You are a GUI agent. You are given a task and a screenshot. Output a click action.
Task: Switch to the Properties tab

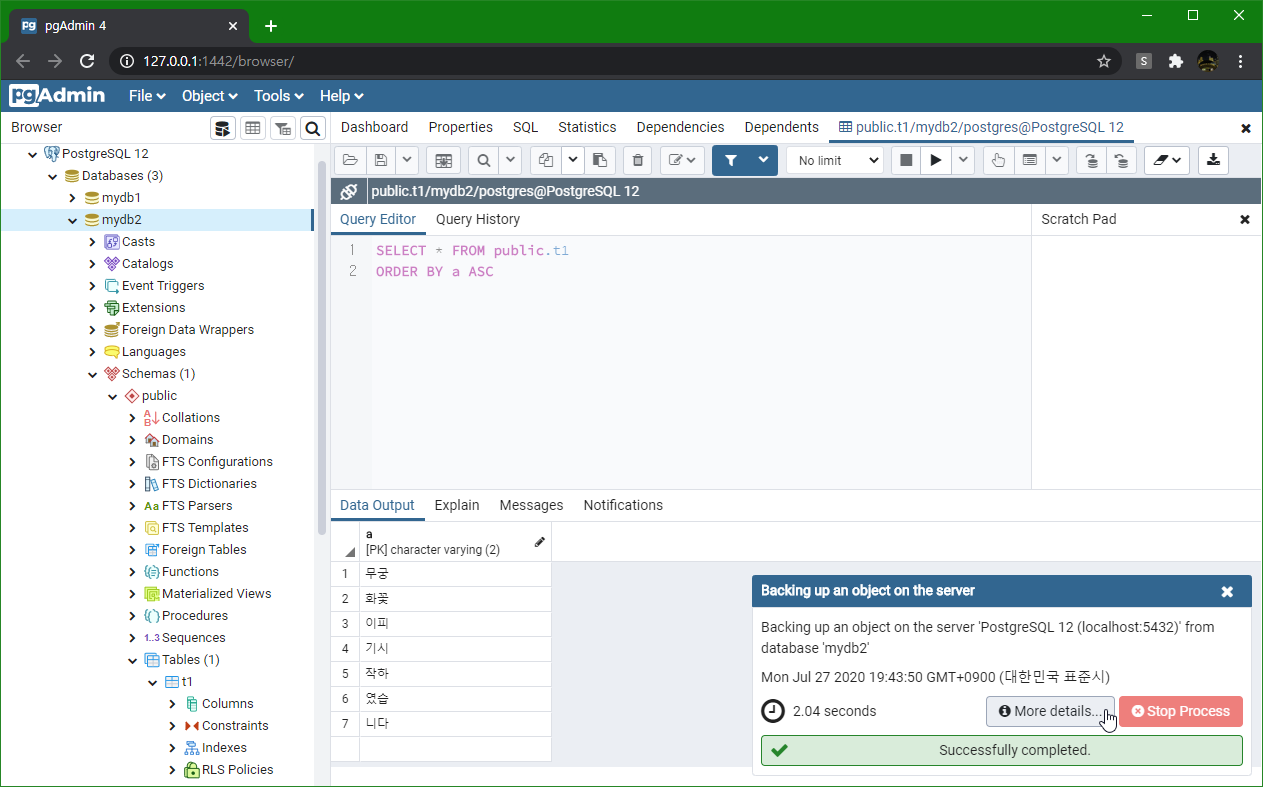pyautogui.click(x=461, y=127)
